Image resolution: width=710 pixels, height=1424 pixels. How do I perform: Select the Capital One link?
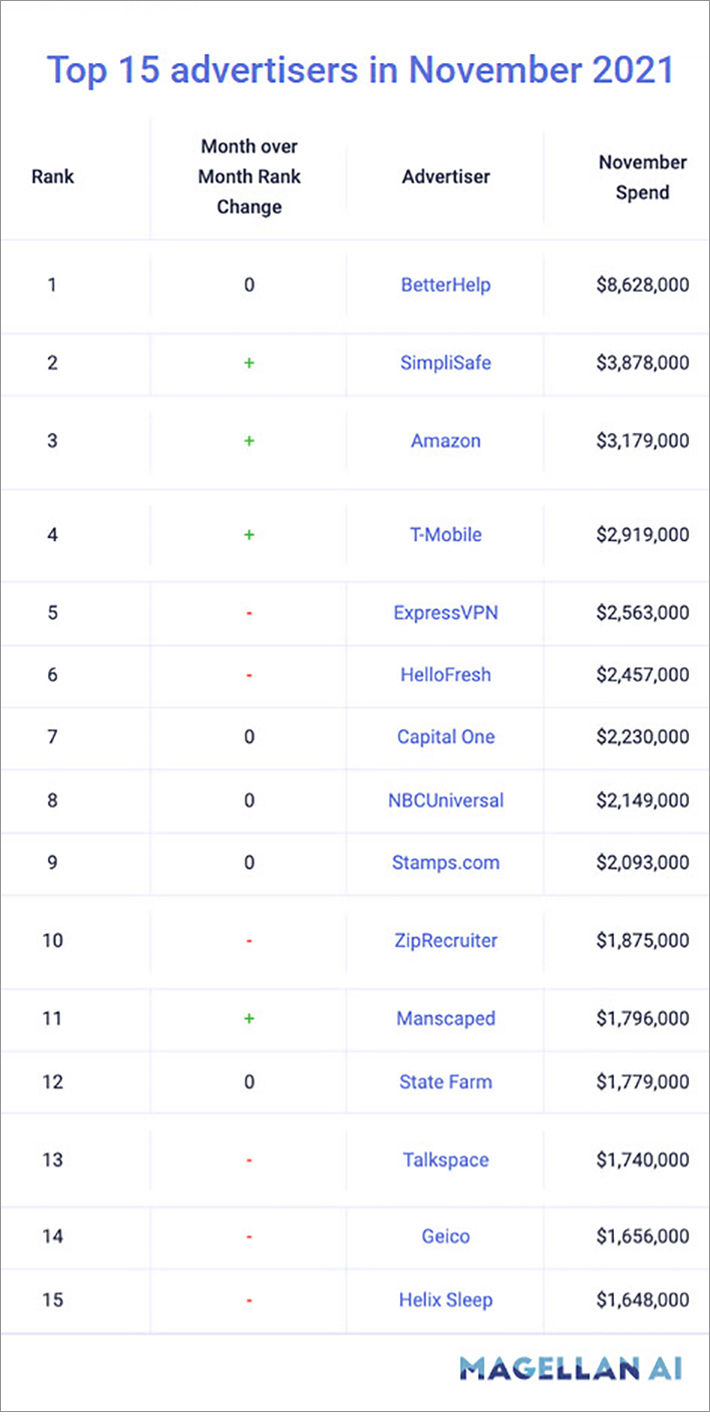(446, 737)
